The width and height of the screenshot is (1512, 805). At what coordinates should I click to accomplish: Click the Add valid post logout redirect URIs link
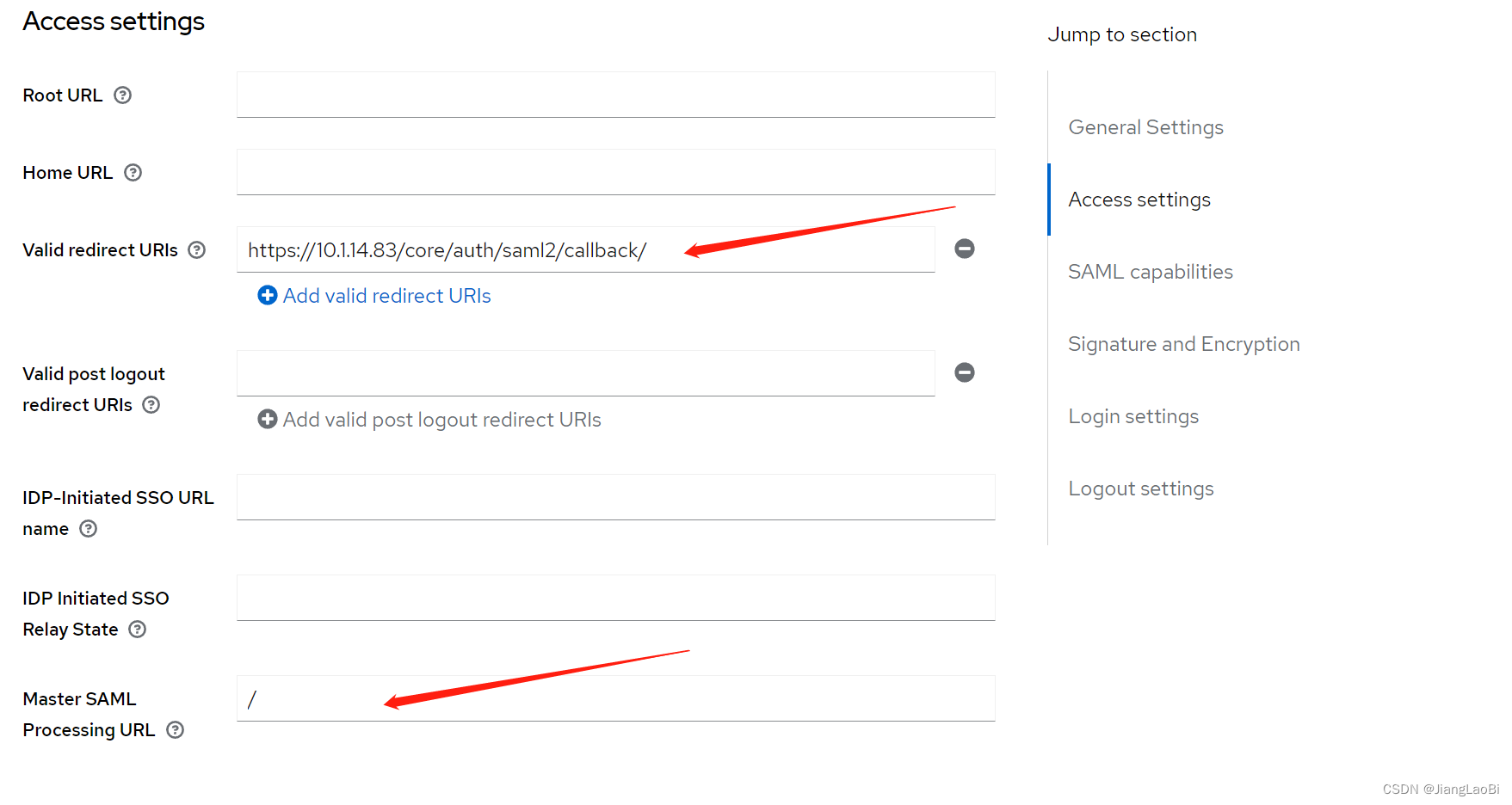[x=441, y=419]
